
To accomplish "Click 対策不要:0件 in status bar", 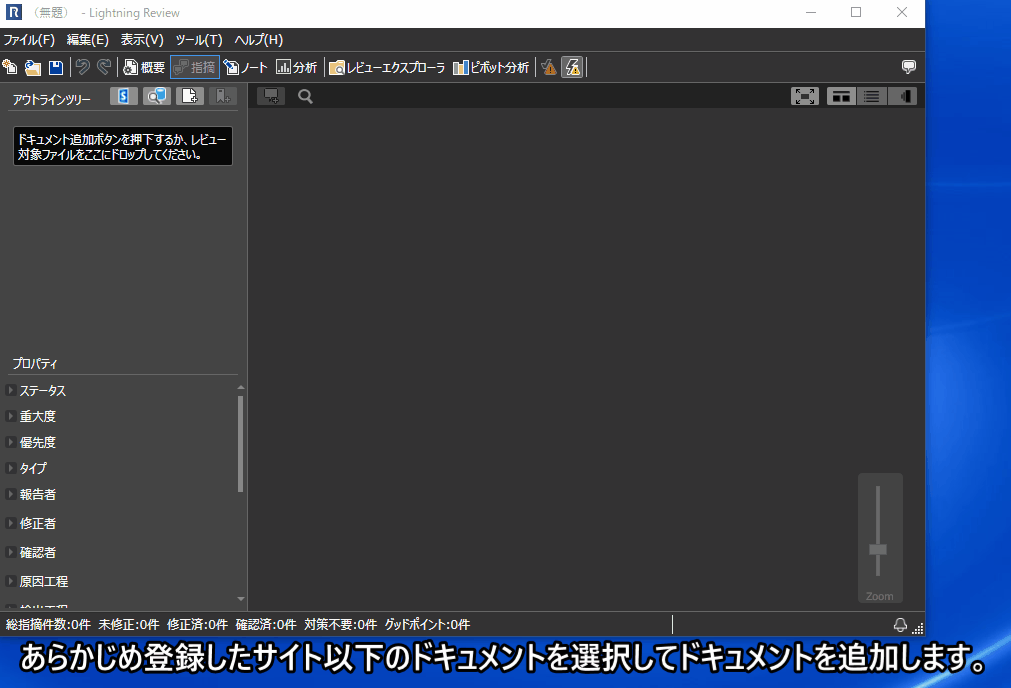I will pyautogui.click(x=340, y=624).
